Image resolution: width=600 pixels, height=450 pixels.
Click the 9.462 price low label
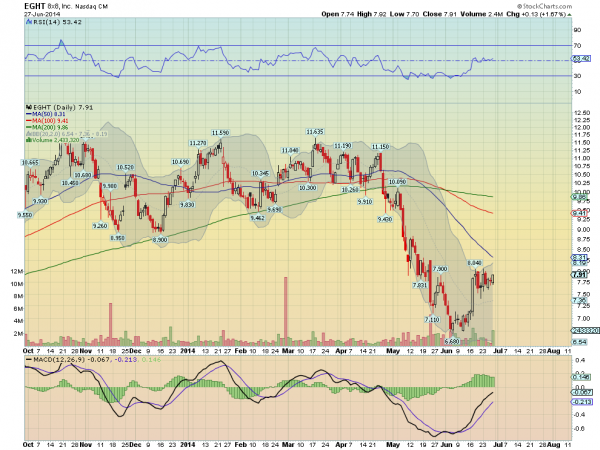[x=257, y=218]
